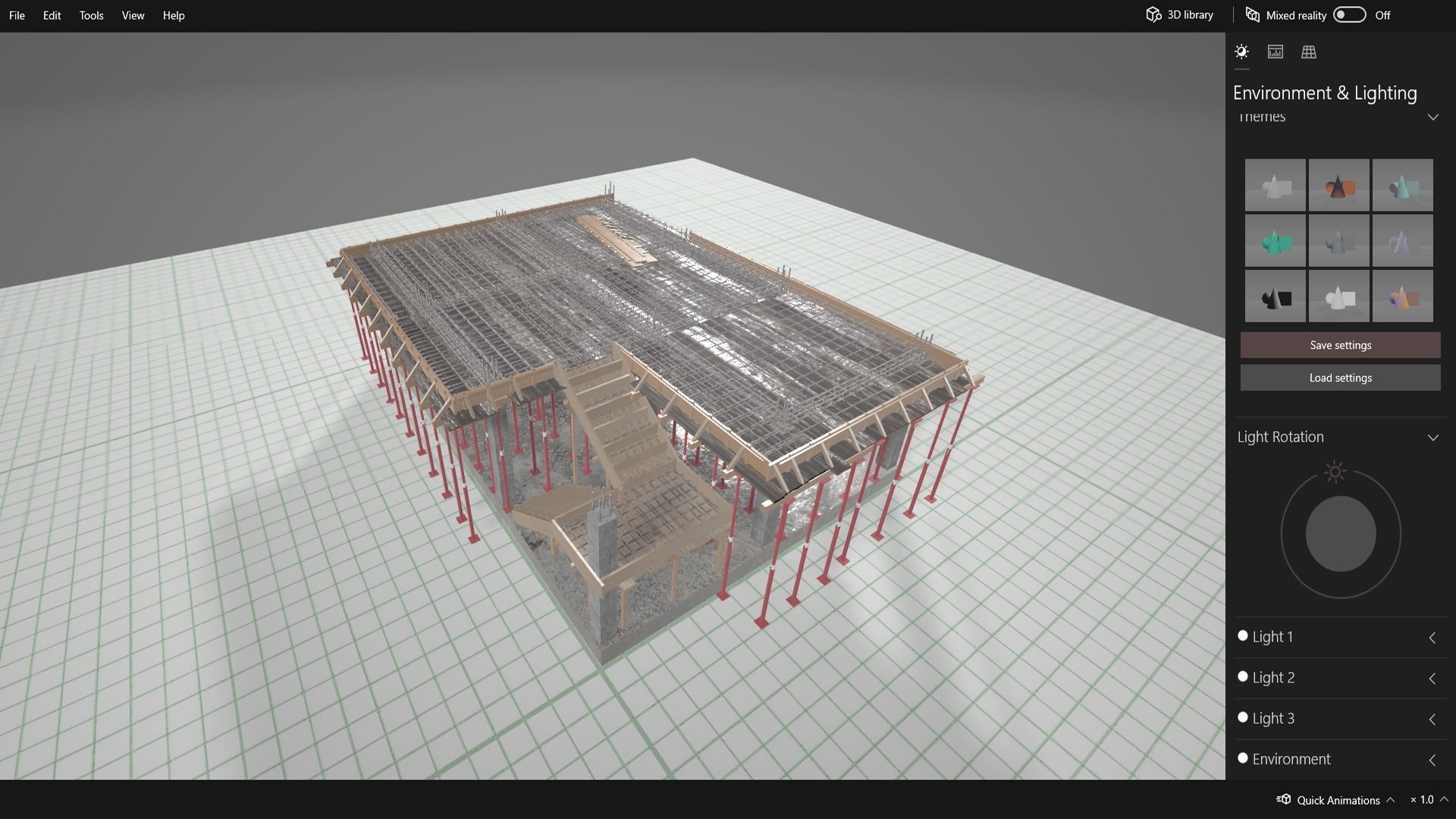
Task: Open the 3D library
Action: click(x=1179, y=15)
